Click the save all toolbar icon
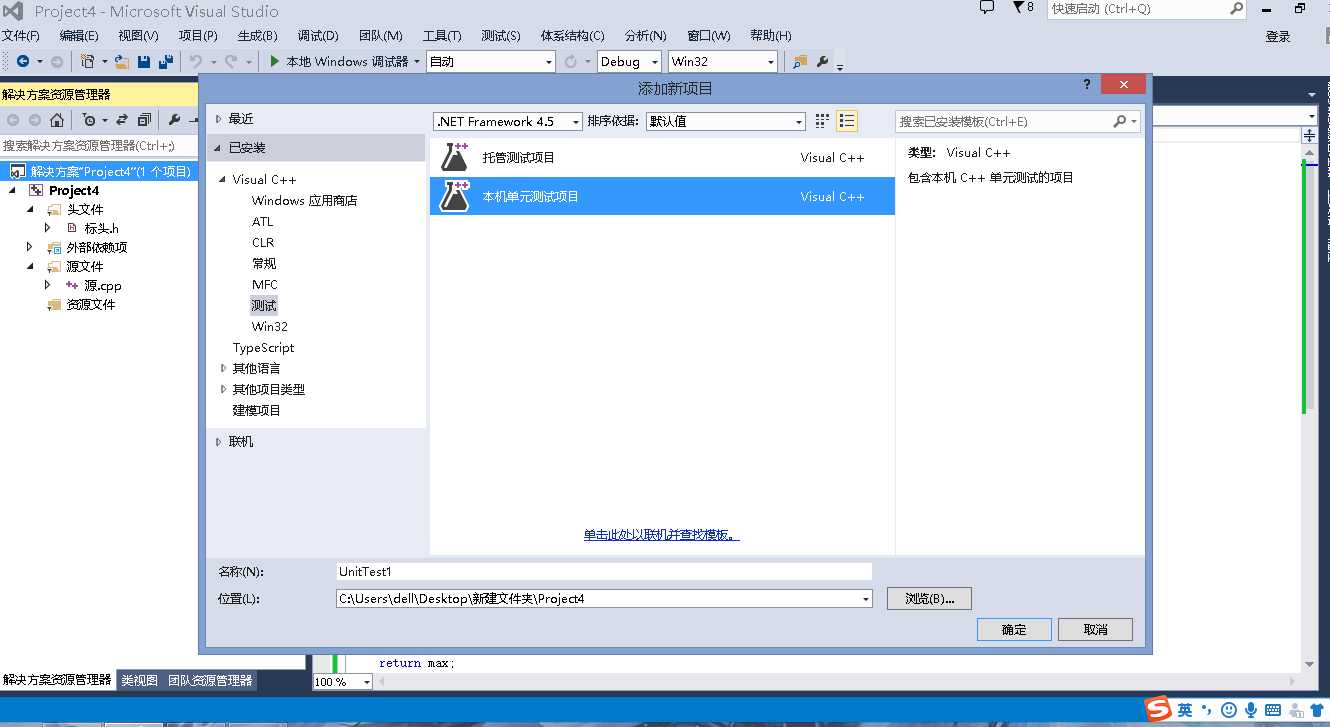The image size is (1330, 727). [x=164, y=62]
